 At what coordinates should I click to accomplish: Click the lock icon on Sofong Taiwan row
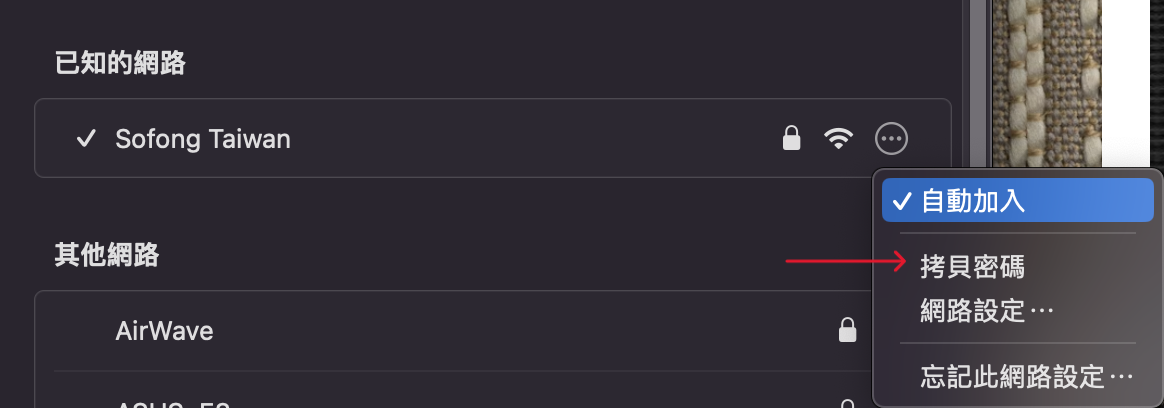point(791,138)
